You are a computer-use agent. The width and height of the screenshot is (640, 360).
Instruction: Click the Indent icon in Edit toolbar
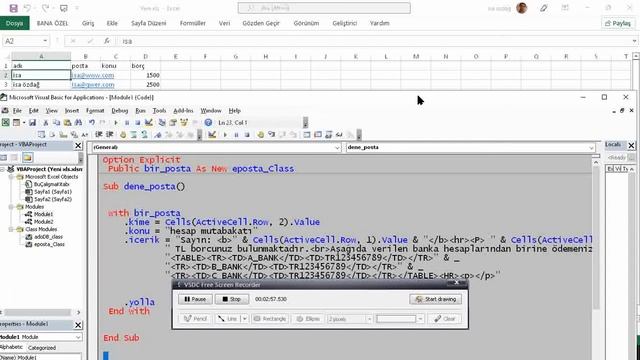(x=98, y=134)
